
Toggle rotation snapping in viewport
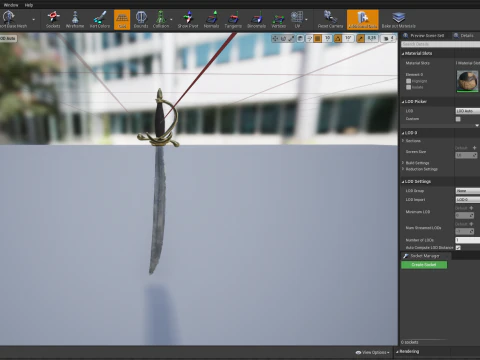tap(338, 39)
